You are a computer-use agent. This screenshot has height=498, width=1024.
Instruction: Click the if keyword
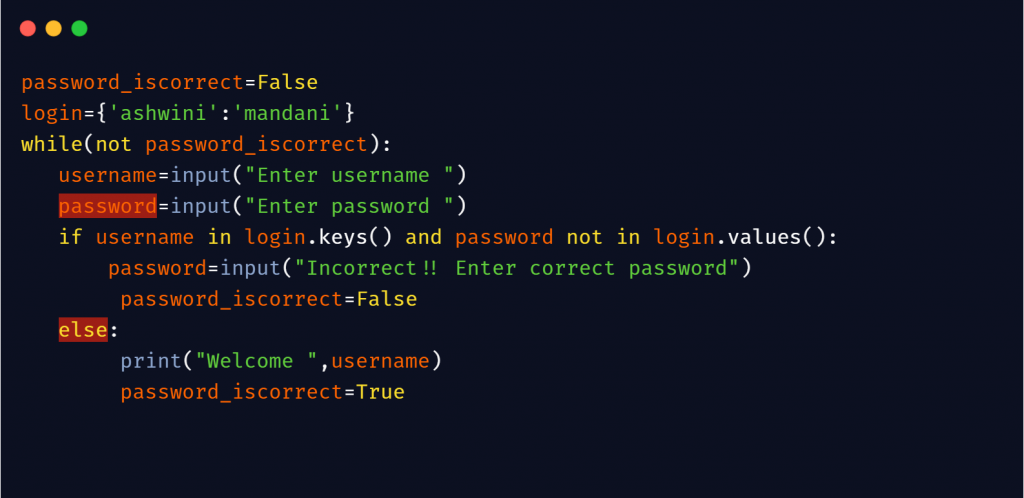(71, 237)
